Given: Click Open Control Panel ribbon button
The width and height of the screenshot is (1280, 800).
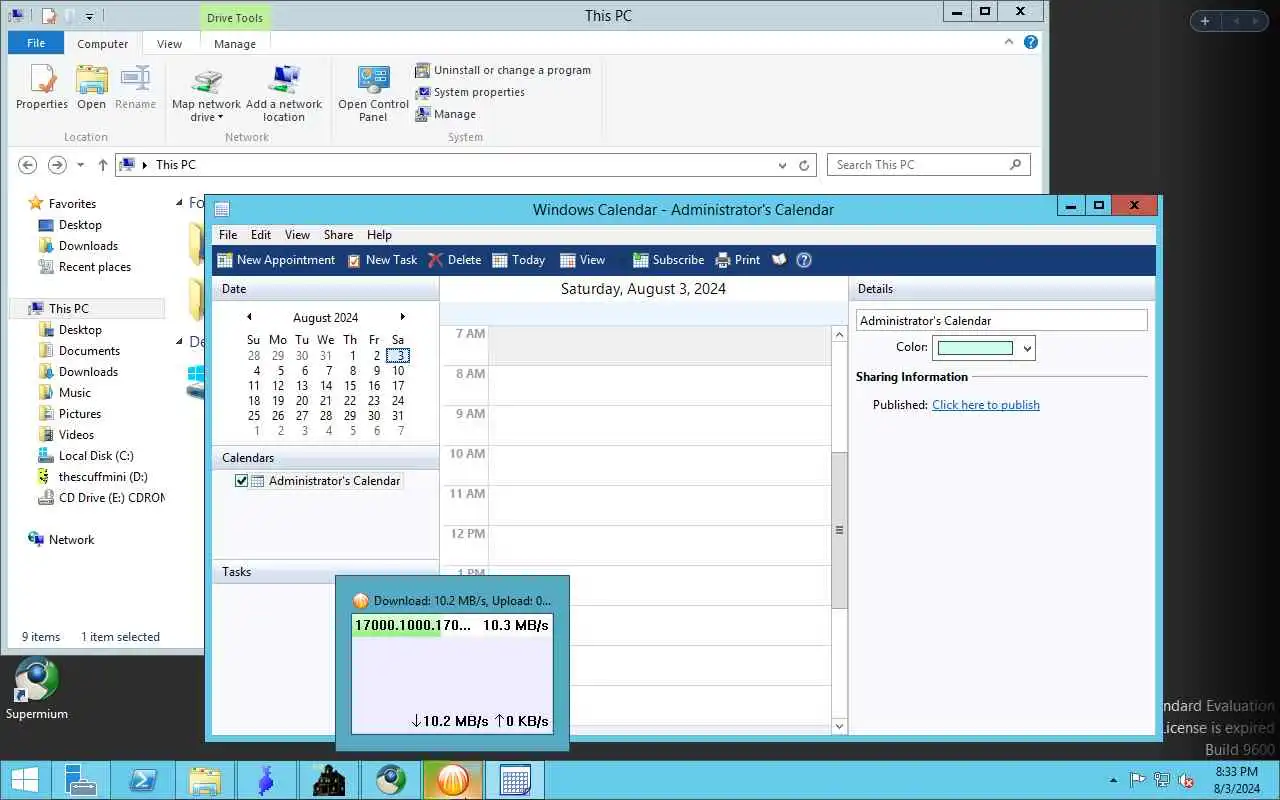Looking at the screenshot, I should (373, 94).
